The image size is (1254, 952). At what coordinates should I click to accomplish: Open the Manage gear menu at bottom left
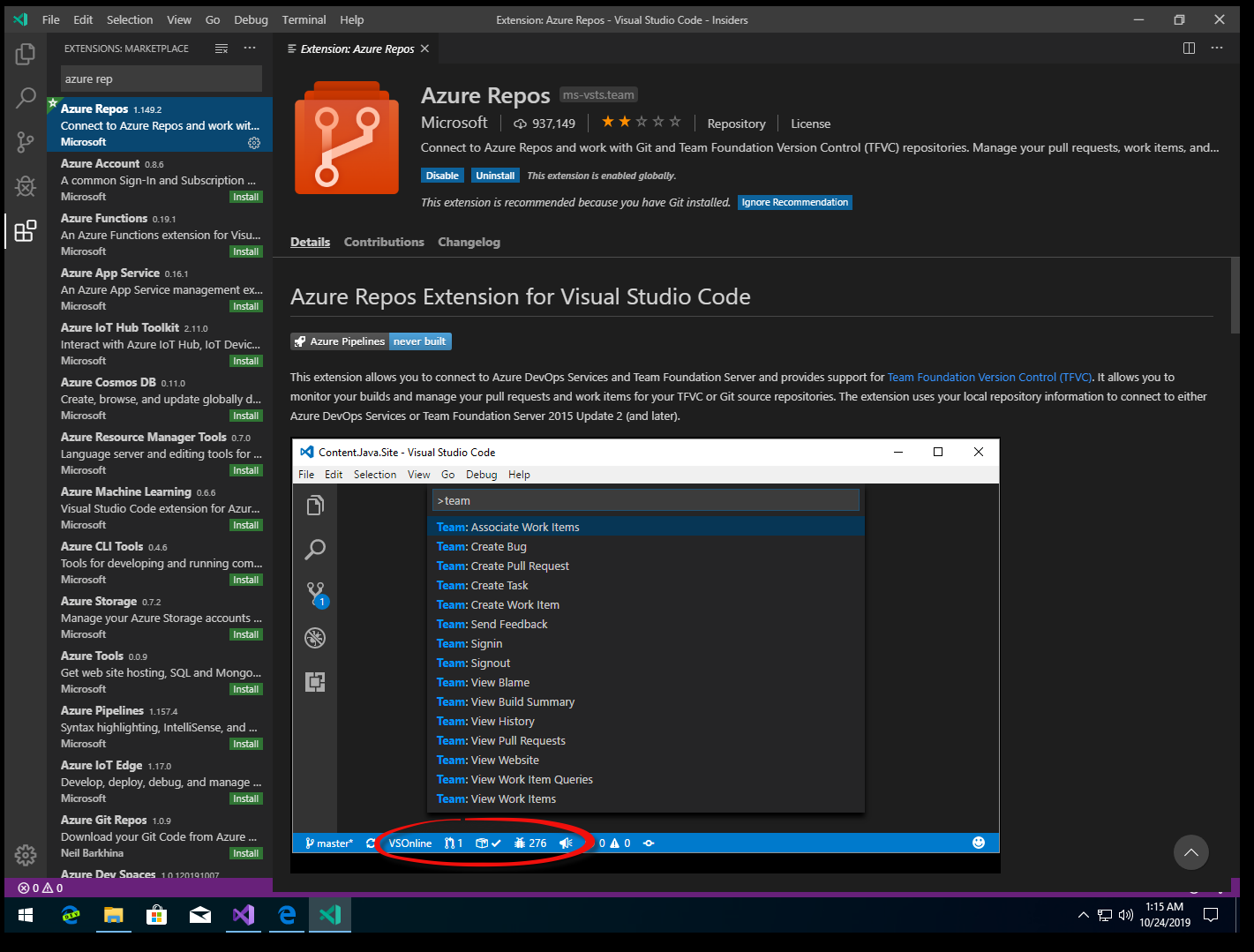click(x=25, y=854)
